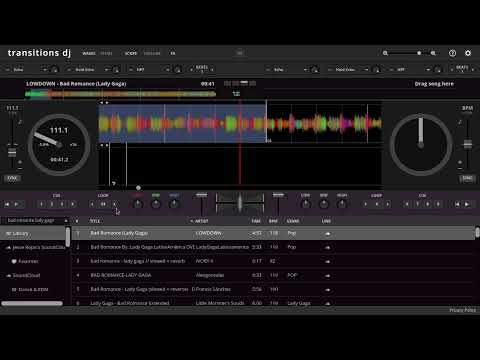Toggle left deck Echo effect on
The height and width of the screenshot is (360, 480).
point(7,70)
